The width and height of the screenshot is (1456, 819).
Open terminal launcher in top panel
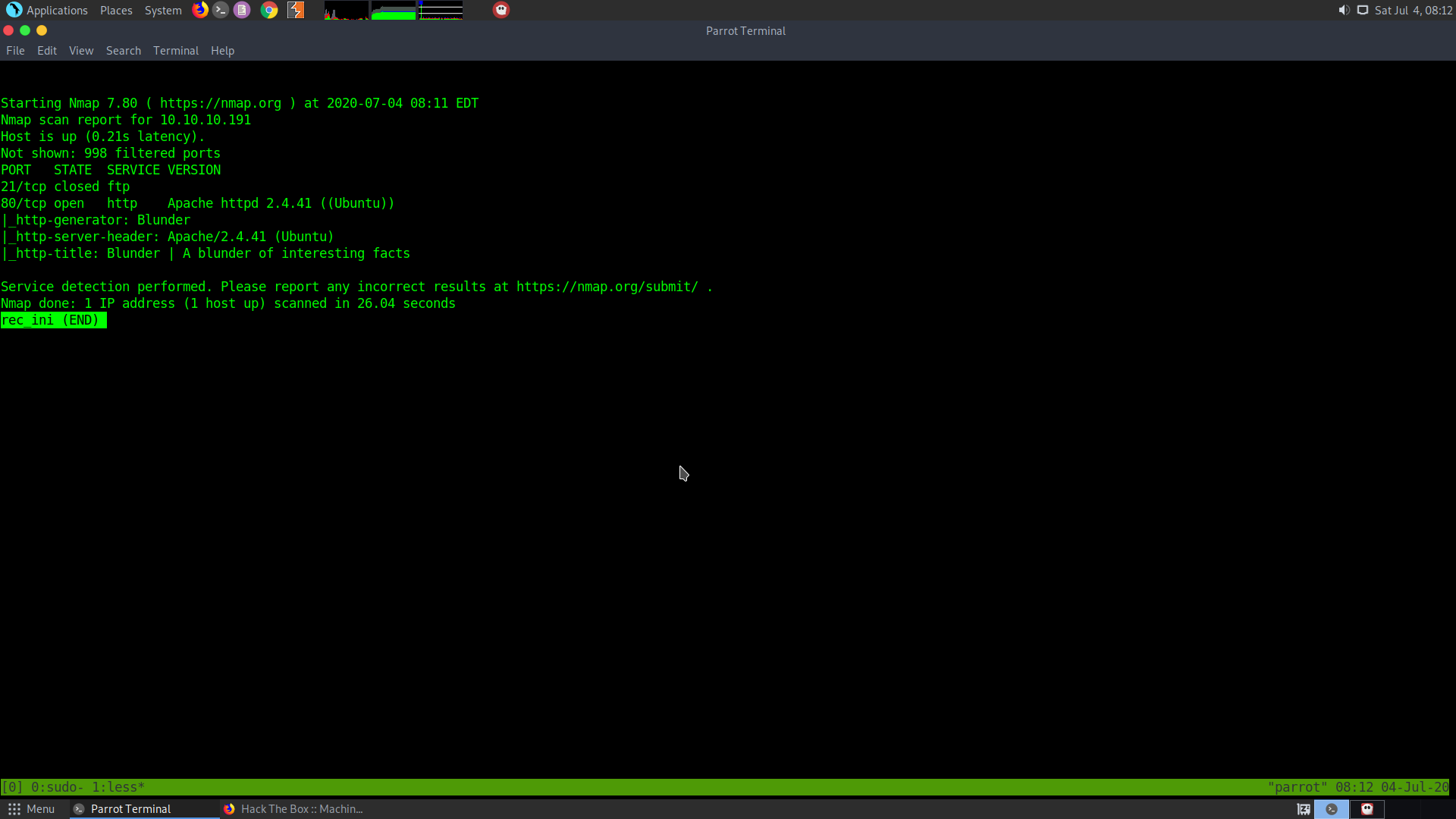(221, 10)
